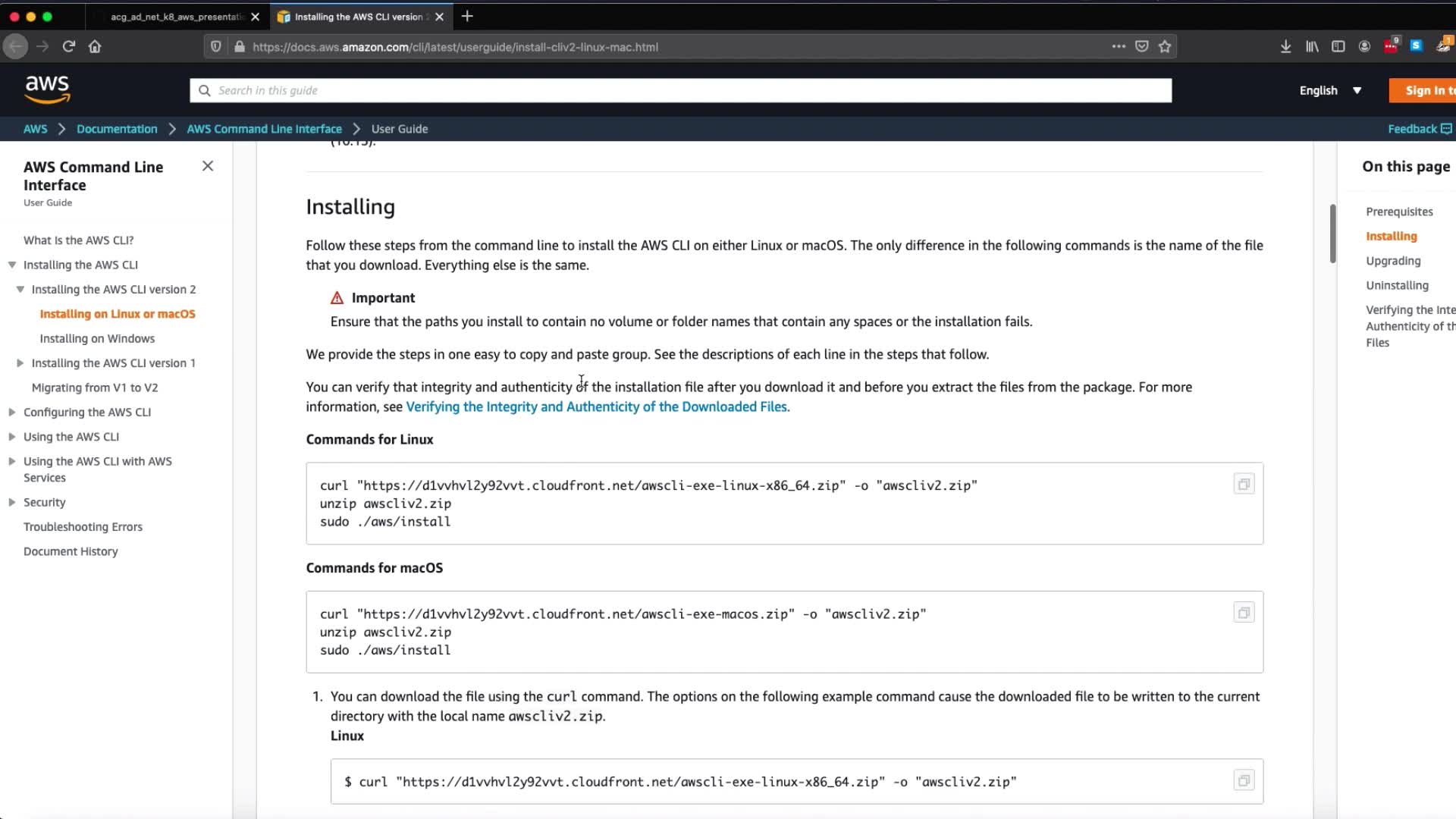
Task: Close the AWS Command Line Interface sidebar
Action: click(x=208, y=166)
